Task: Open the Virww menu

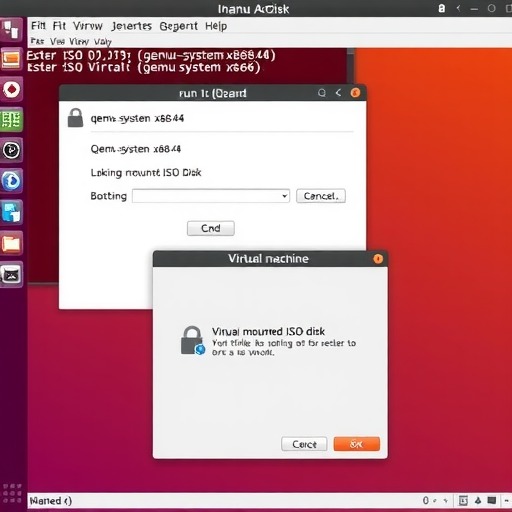Action: (x=88, y=26)
